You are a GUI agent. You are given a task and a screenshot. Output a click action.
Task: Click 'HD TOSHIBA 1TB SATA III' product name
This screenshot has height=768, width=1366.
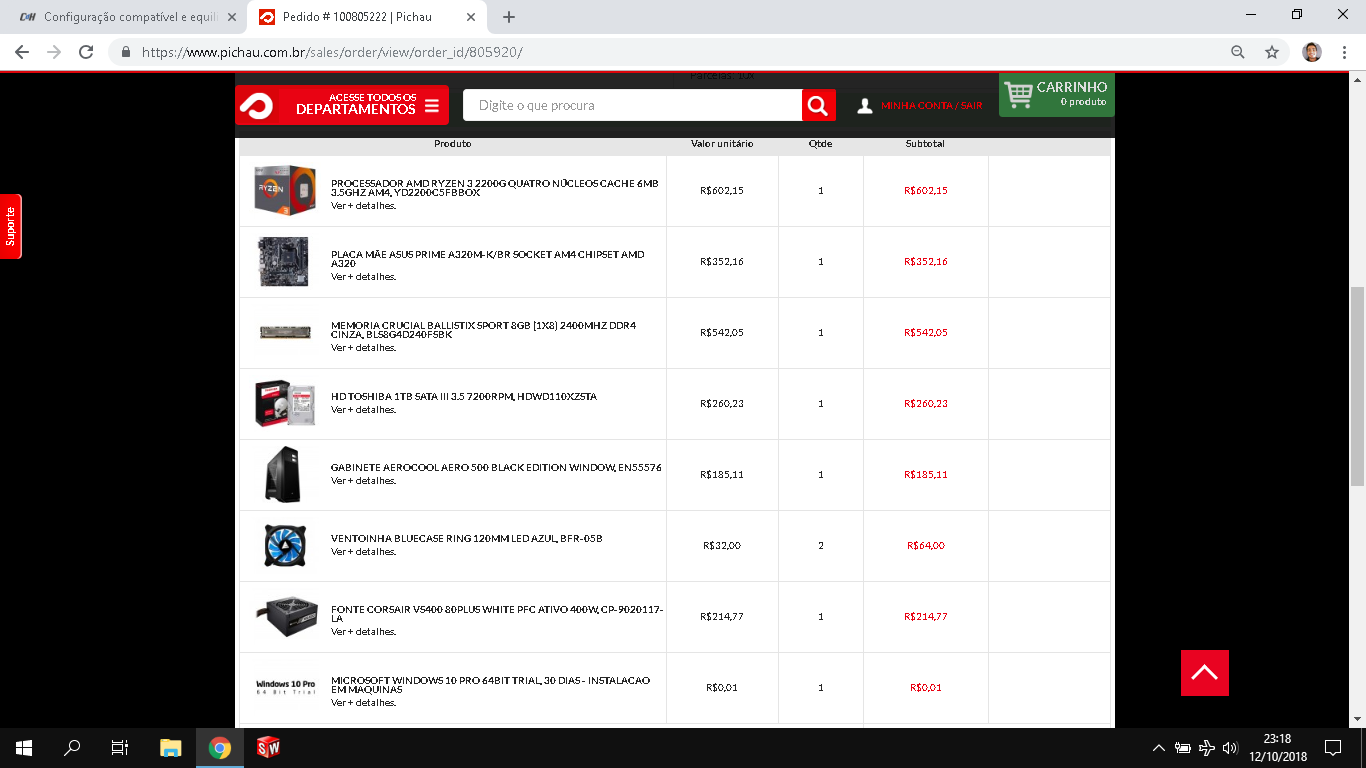pos(464,397)
